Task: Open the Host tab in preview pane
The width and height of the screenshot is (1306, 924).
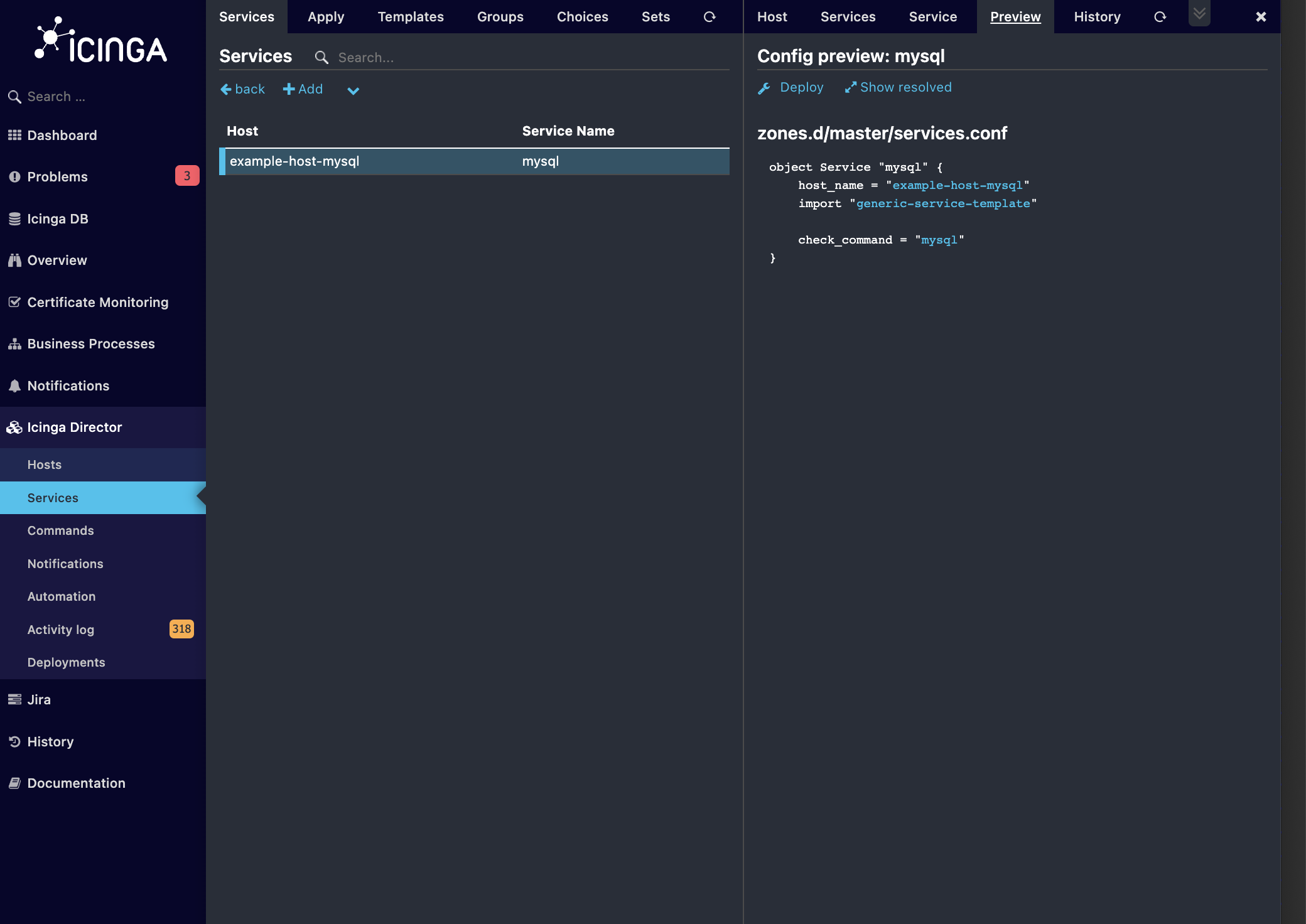Action: pyautogui.click(x=772, y=17)
